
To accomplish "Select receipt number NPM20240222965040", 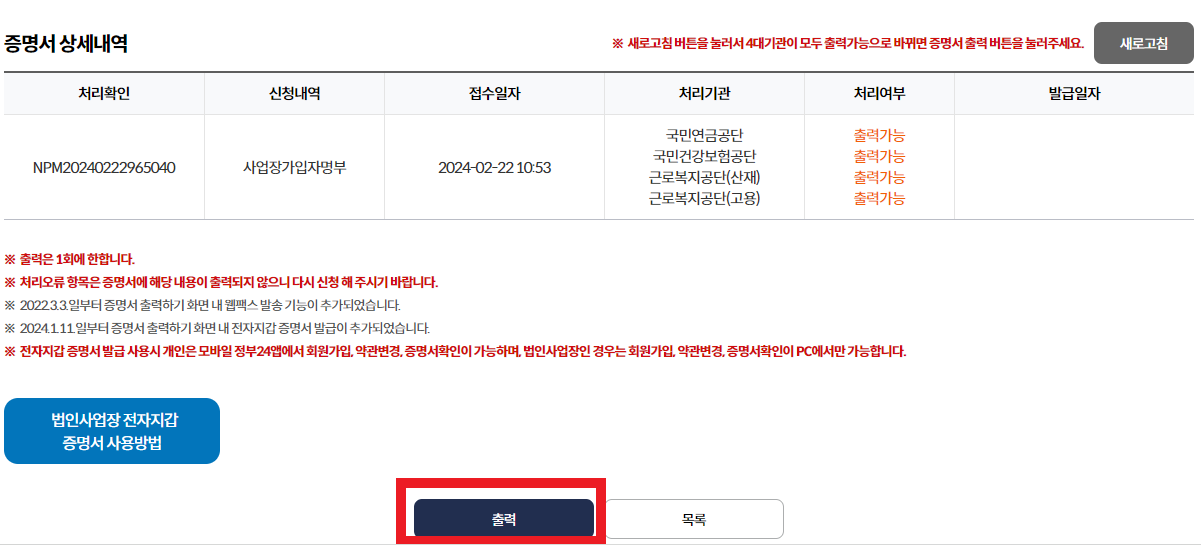I will click(104, 167).
